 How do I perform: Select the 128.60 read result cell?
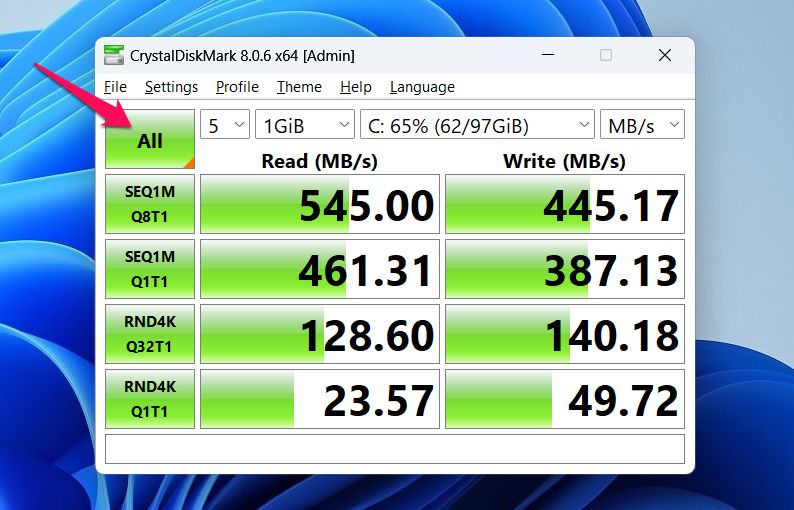[320, 334]
